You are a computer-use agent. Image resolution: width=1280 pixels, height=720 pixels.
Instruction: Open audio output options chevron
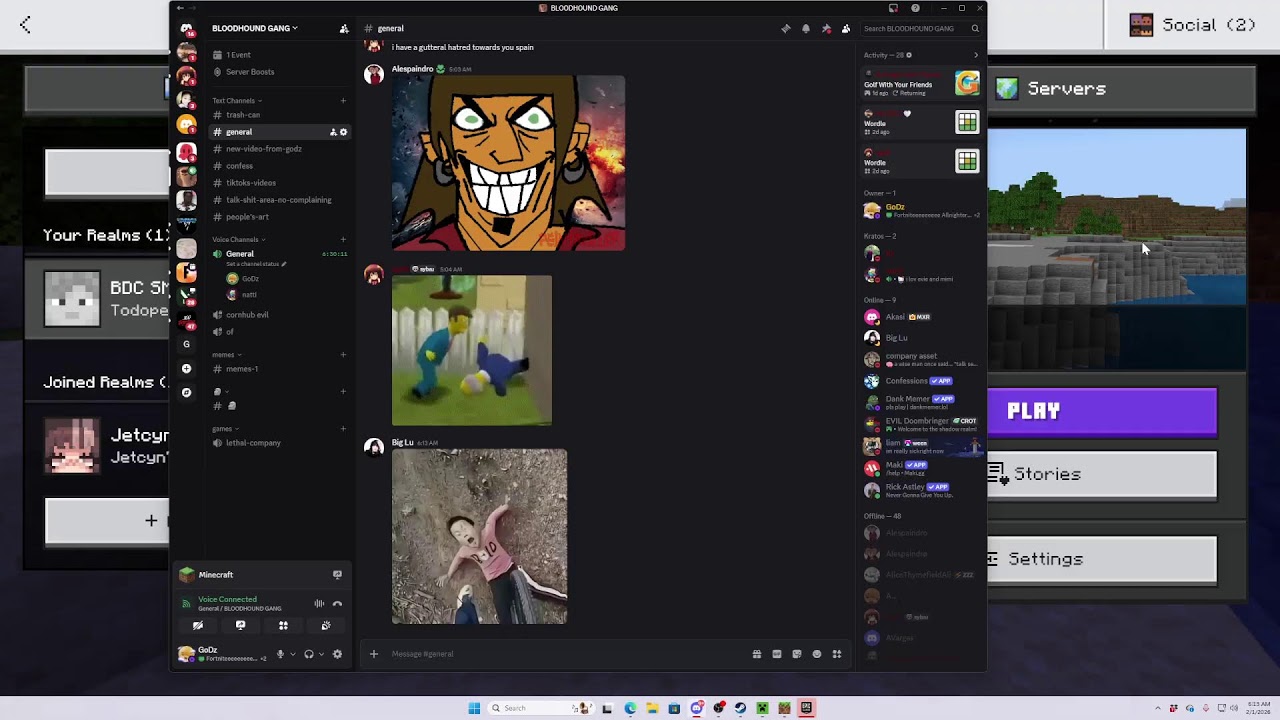(320, 654)
